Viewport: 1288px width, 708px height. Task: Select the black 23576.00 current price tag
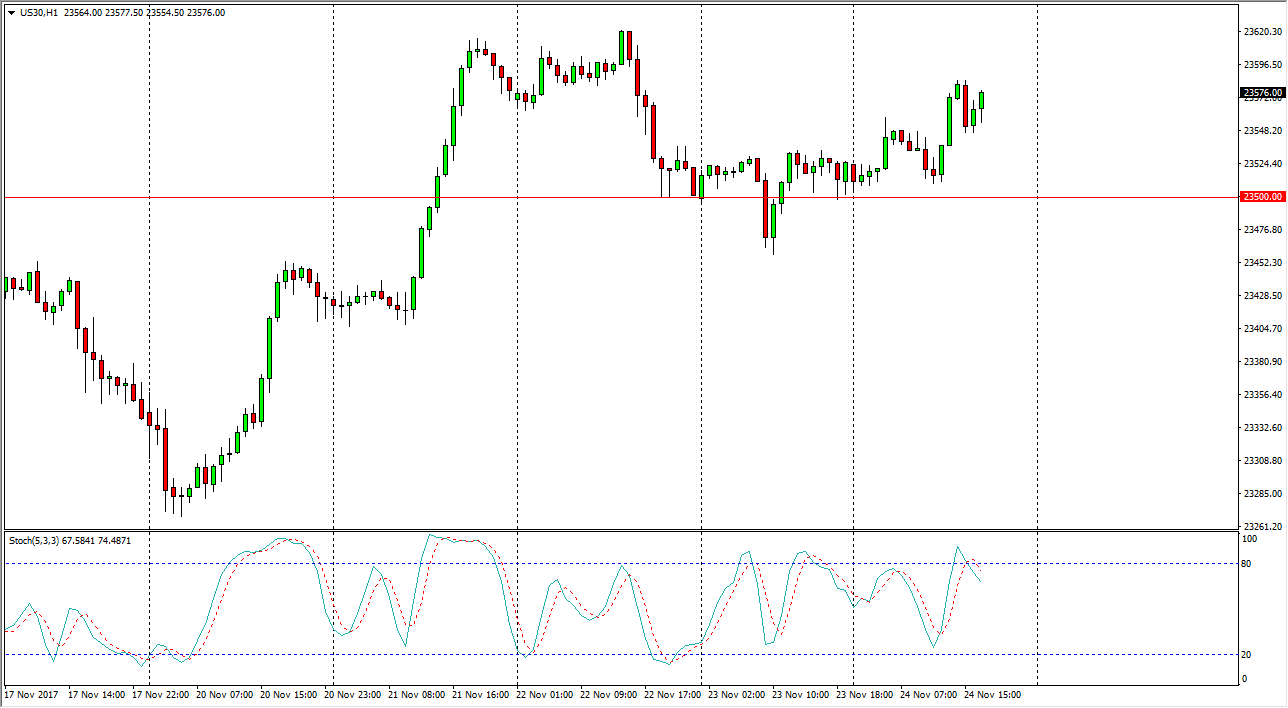(x=1263, y=93)
